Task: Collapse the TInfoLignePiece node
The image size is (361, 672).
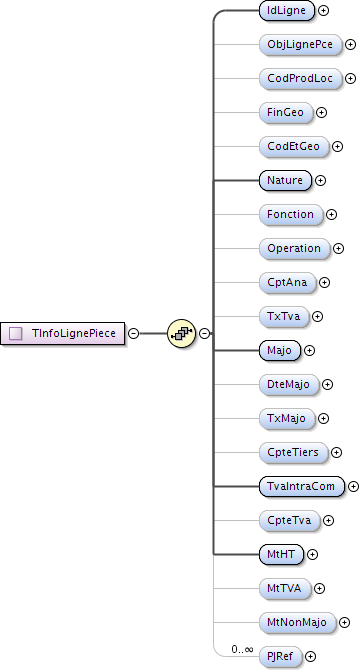Action: (134, 333)
